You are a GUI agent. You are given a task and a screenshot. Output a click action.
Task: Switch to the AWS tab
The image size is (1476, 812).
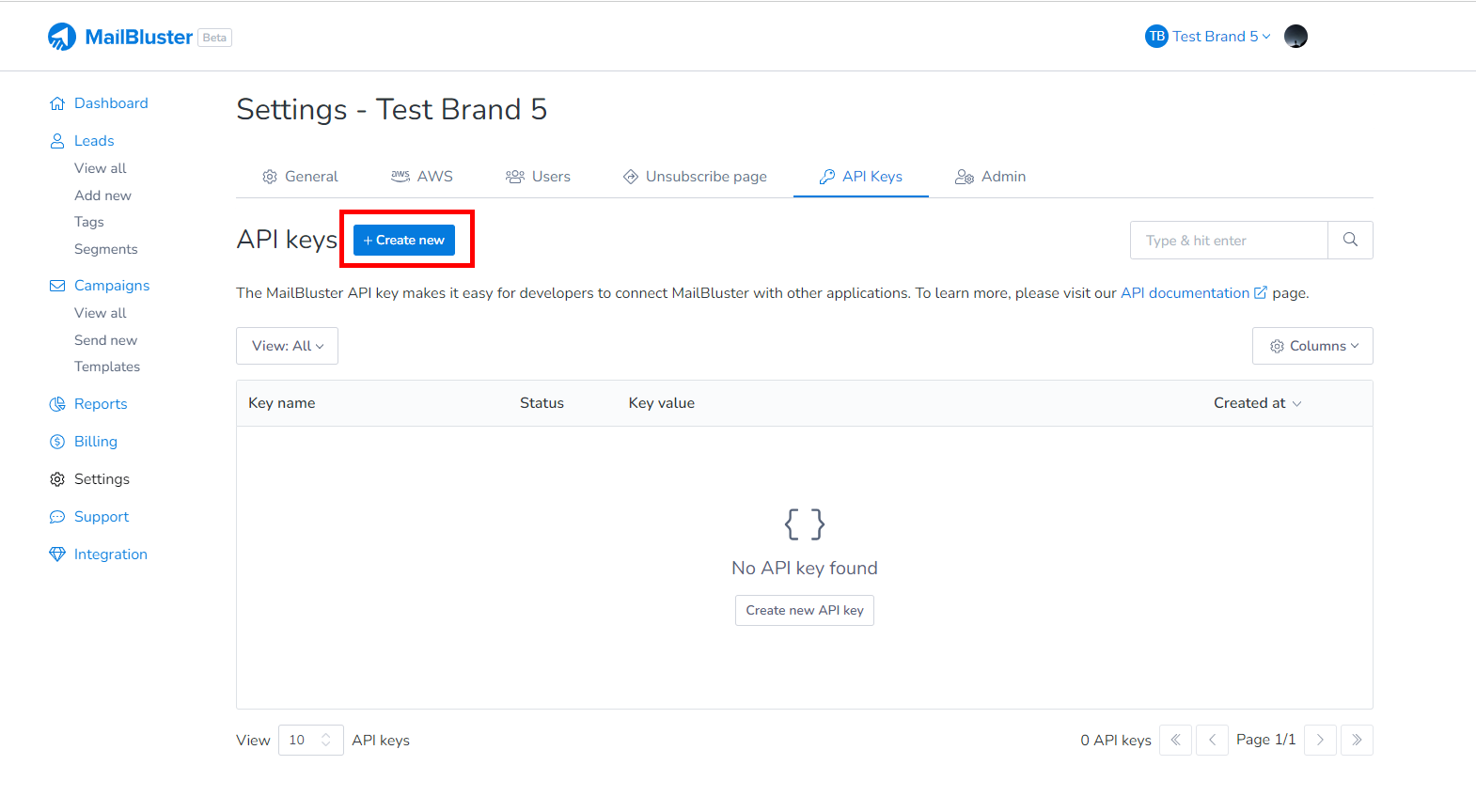(422, 177)
